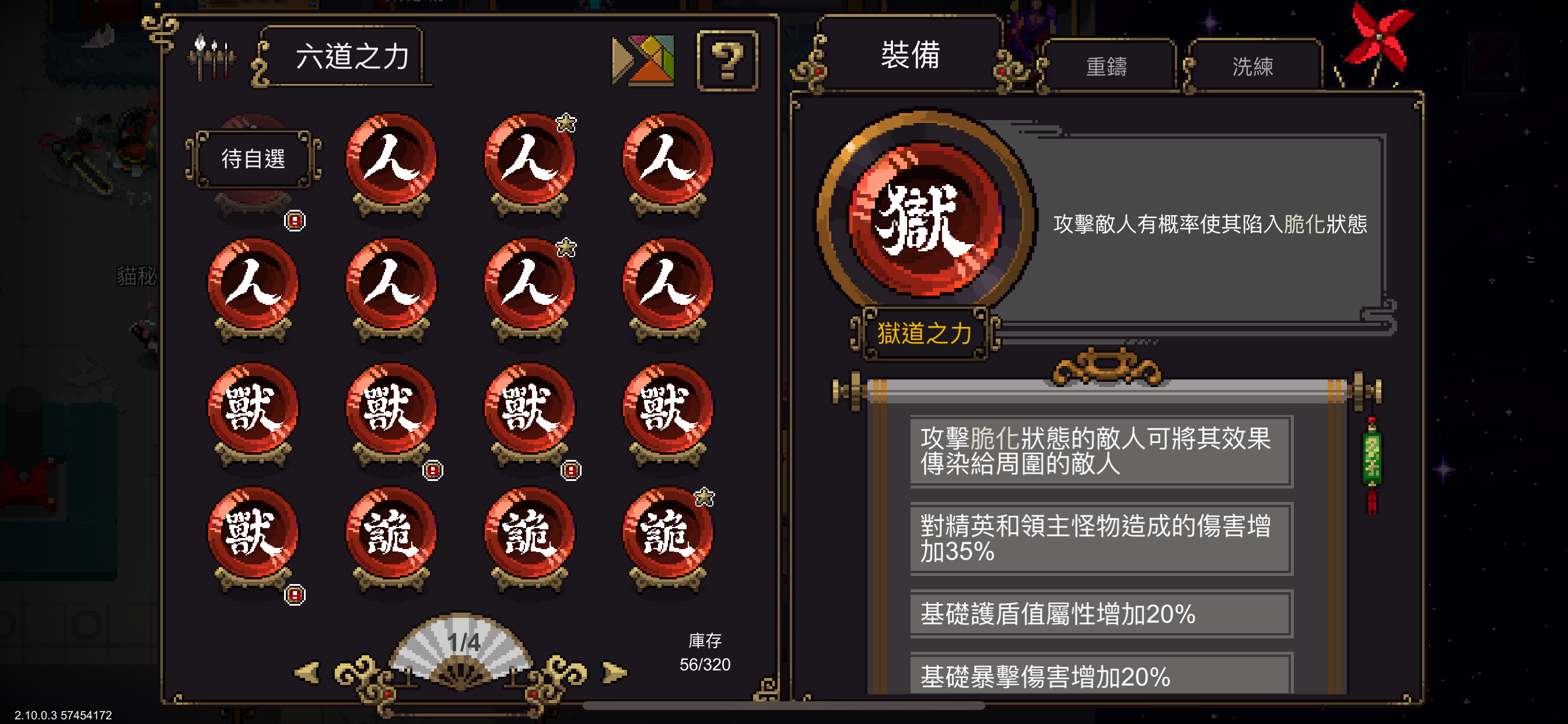Click the weapon rack icon beside 六道之力
The height and width of the screenshot is (724, 1568).
point(211,58)
